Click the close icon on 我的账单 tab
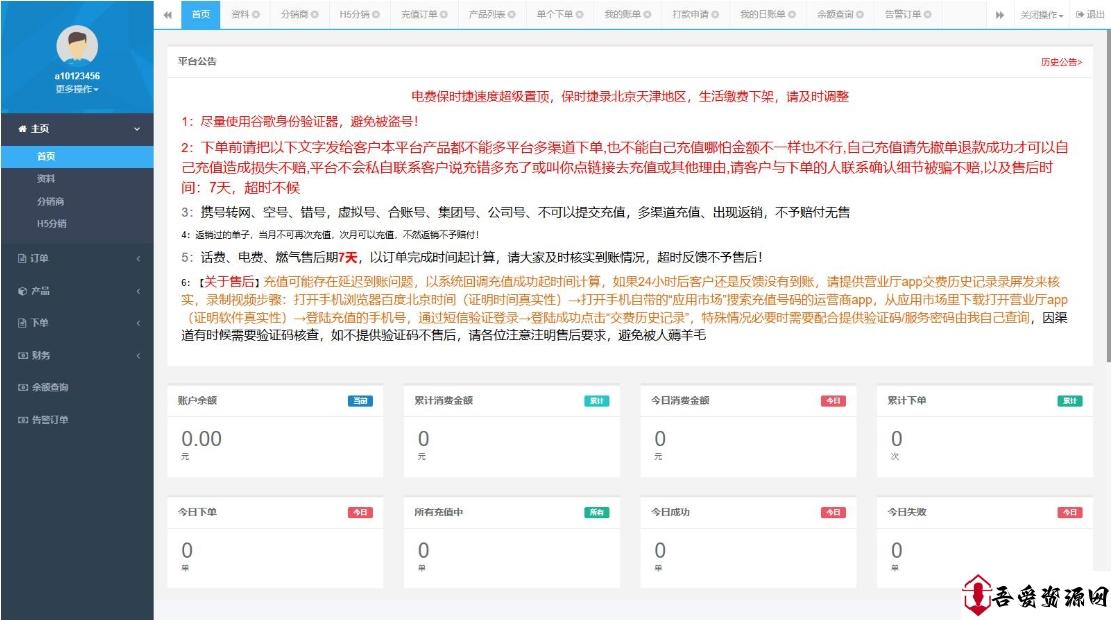The height and width of the screenshot is (620, 1111). pyautogui.click(x=647, y=14)
